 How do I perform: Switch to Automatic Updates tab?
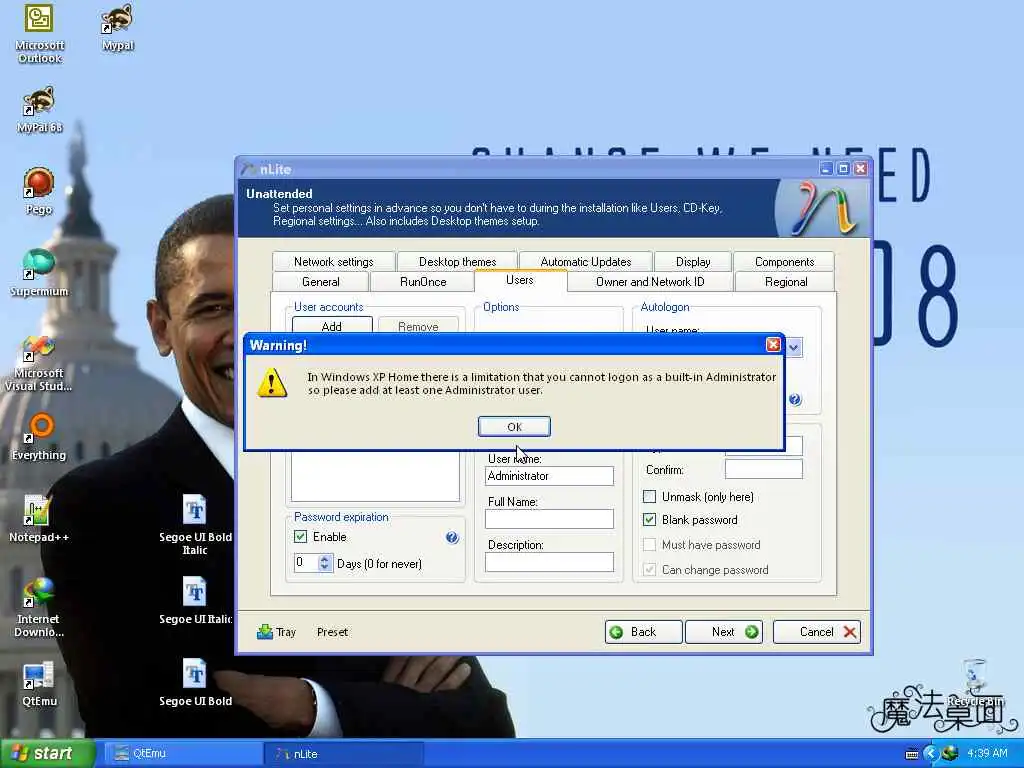(586, 262)
